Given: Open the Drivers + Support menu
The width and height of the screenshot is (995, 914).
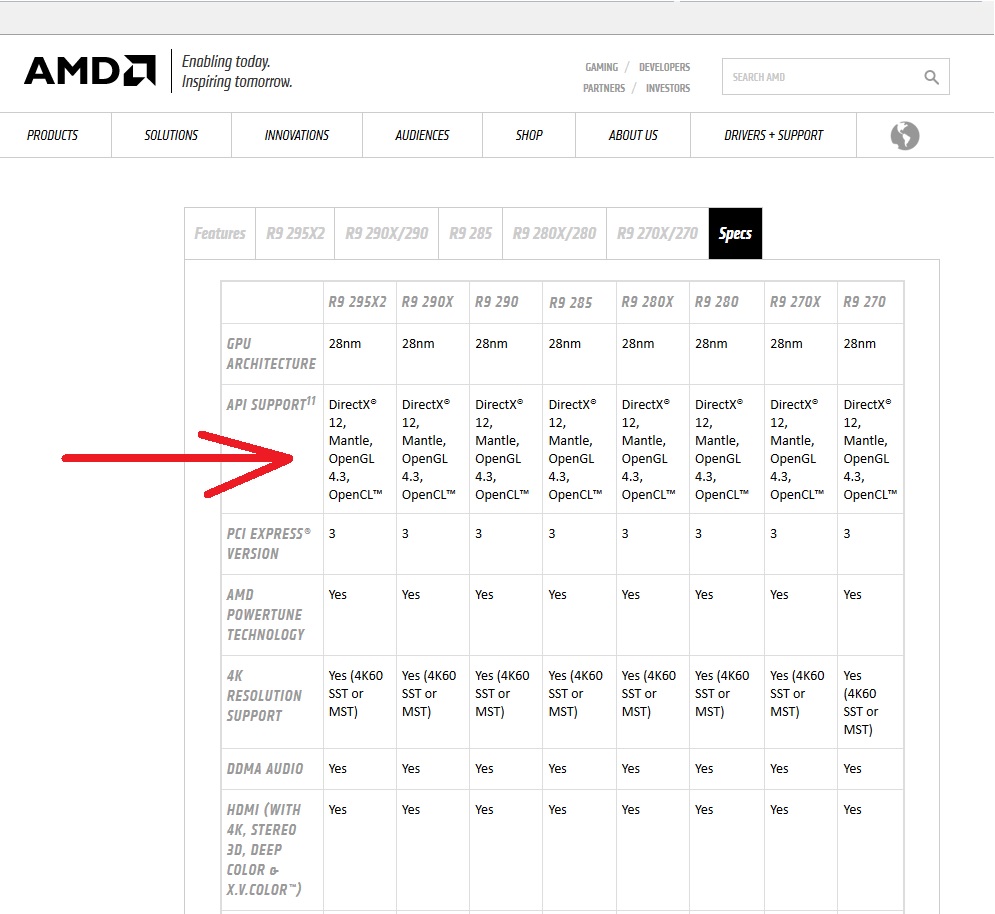Looking at the screenshot, I should (774, 135).
